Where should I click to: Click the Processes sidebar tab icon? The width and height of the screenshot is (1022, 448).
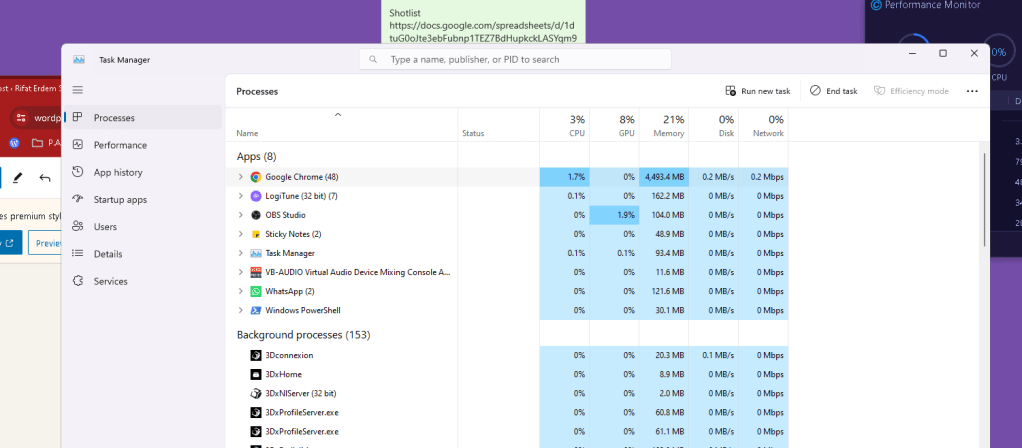pos(78,117)
